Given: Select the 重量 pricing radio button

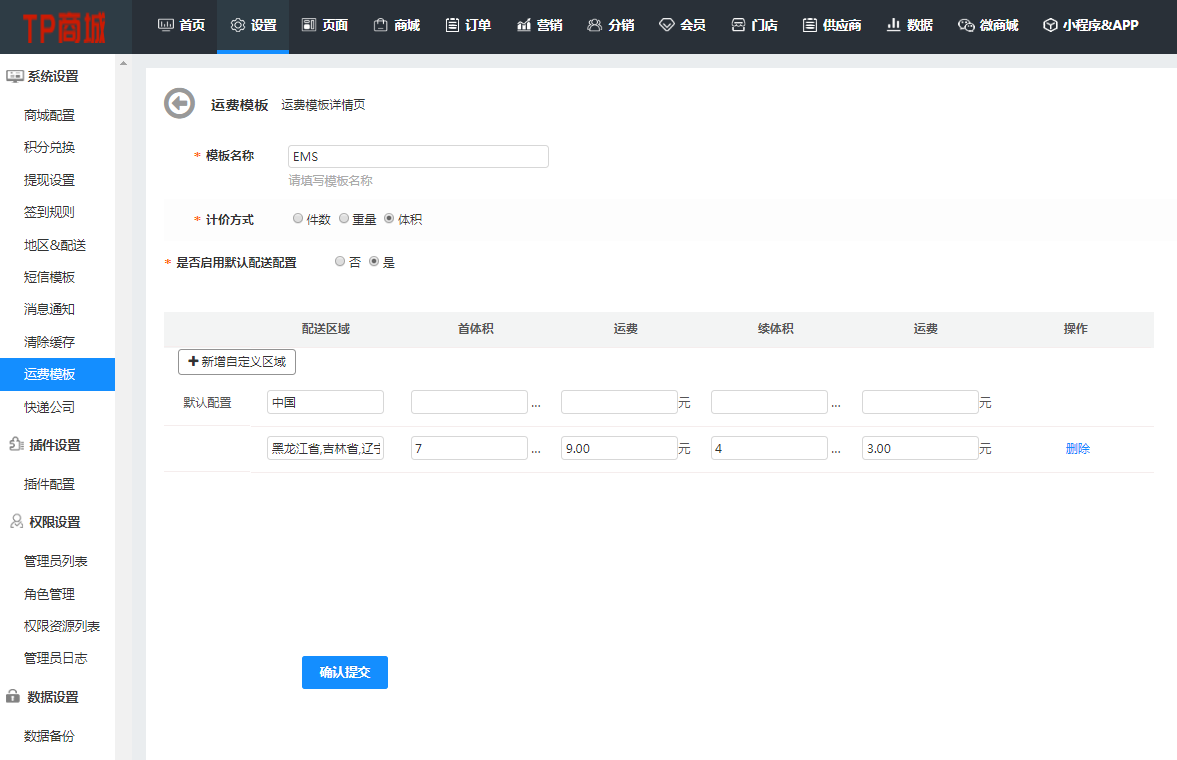Looking at the screenshot, I should 344,218.
